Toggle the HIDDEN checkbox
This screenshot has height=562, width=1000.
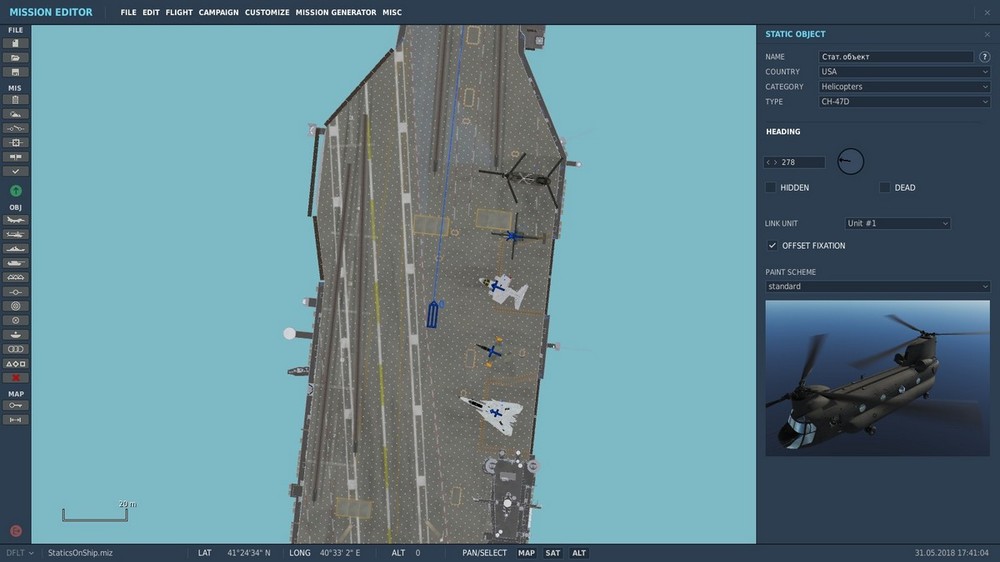tap(770, 188)
